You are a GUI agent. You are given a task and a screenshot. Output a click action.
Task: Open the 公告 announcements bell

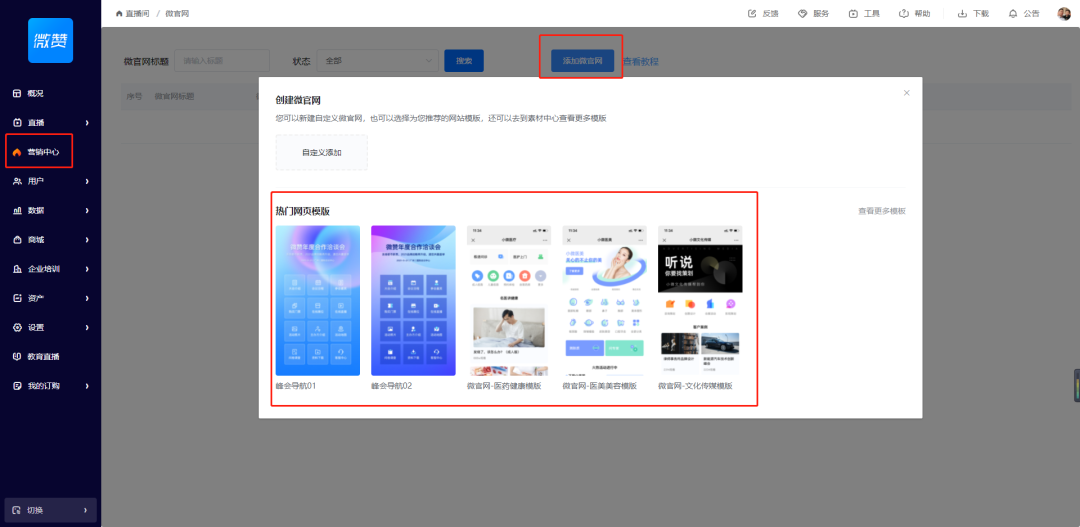click(1013, 14)
